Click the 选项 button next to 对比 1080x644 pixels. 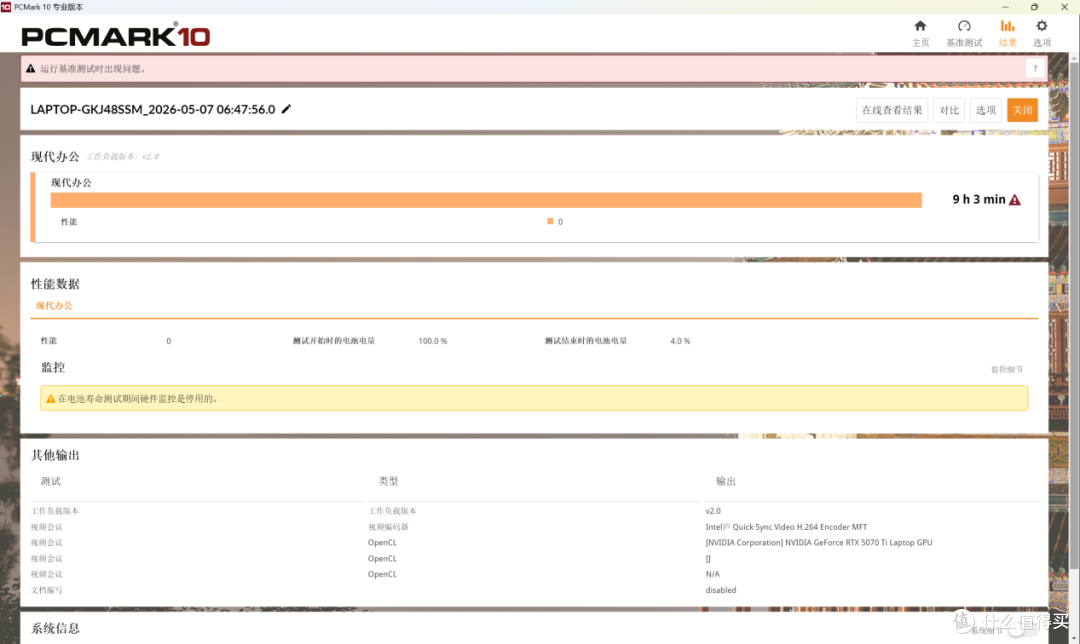(985, 110)
